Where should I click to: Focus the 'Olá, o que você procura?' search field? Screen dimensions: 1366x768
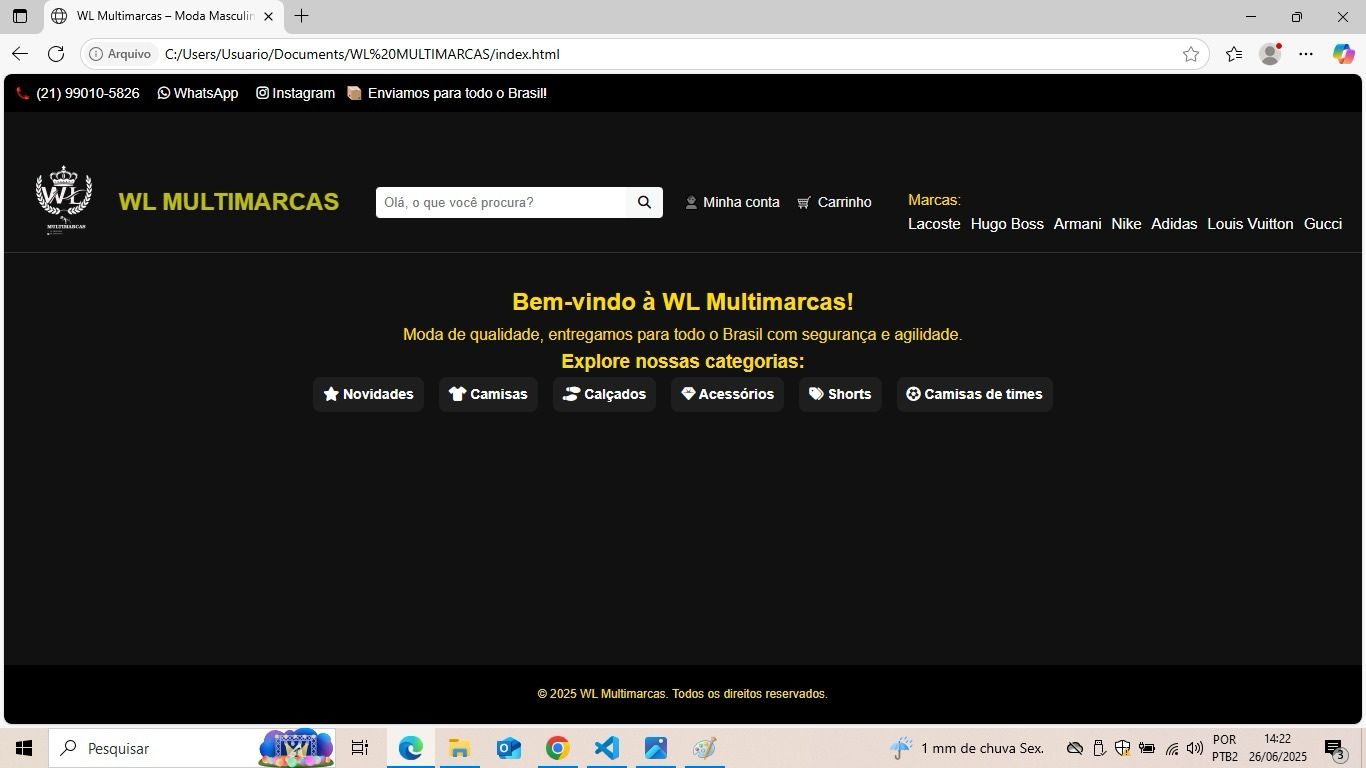pyautogui.click(x=501, y=202)
